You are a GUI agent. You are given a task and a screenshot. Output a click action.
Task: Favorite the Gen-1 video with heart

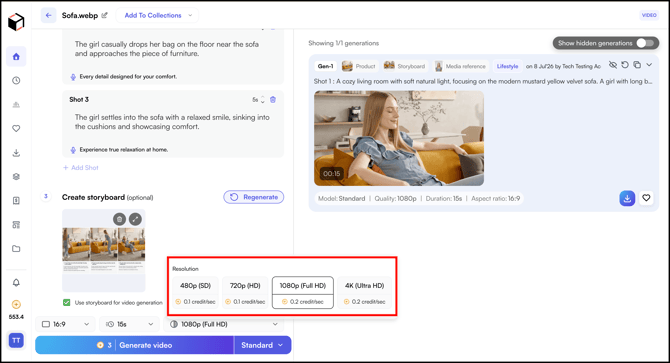646,198
